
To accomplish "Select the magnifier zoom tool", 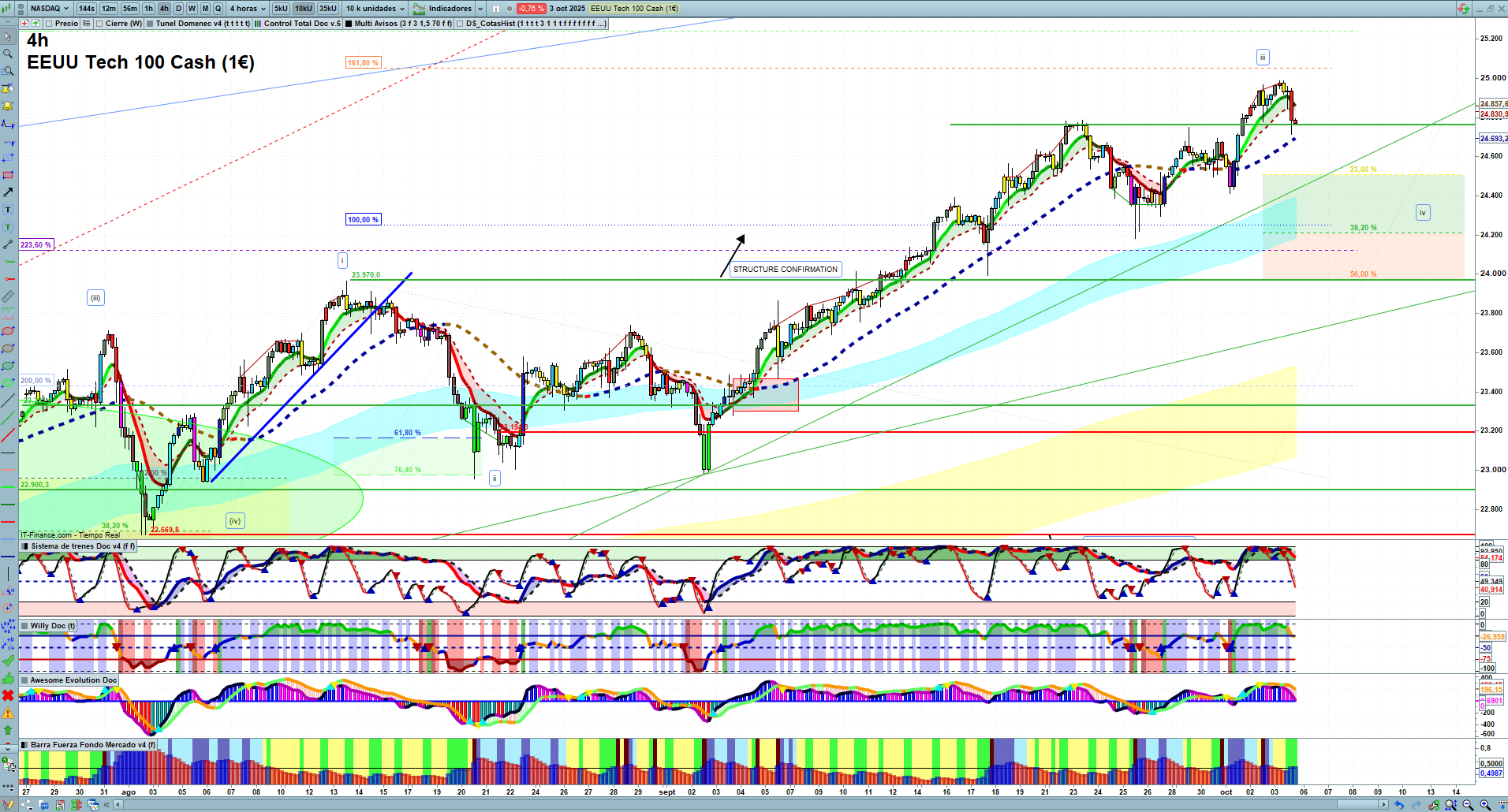I will [8, 54].
